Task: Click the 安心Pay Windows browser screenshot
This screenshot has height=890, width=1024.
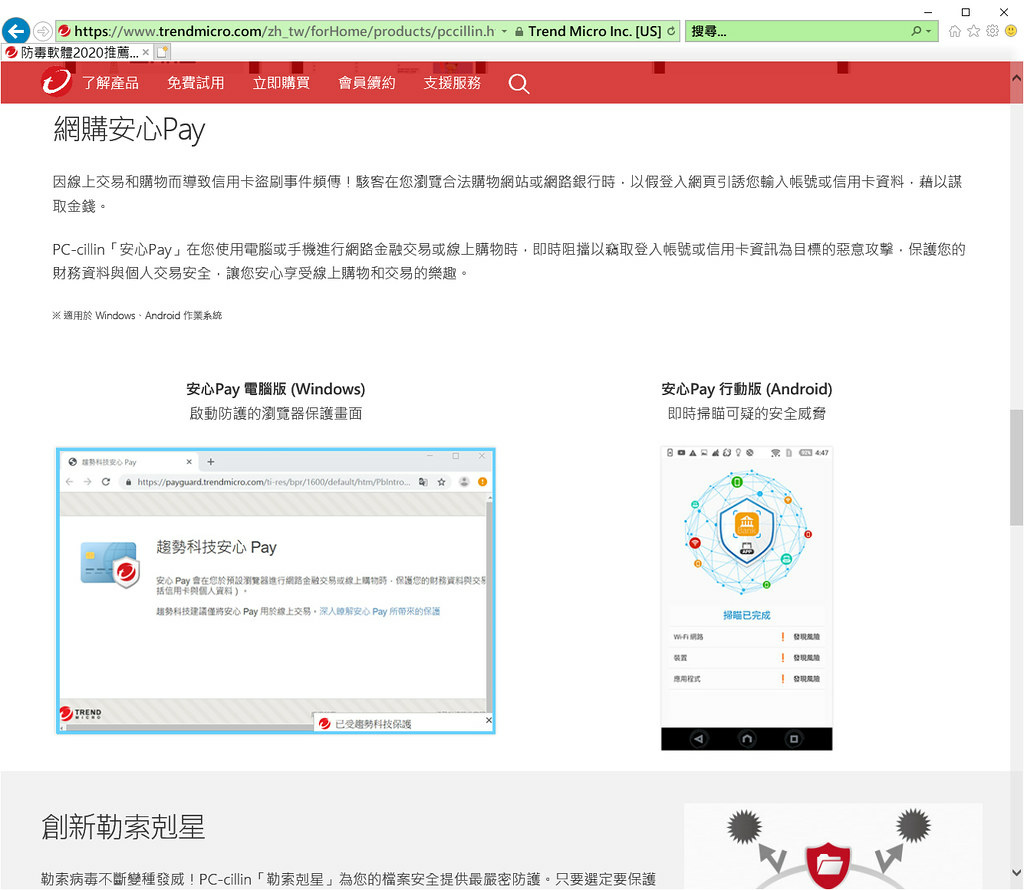Action: point(276,591)
